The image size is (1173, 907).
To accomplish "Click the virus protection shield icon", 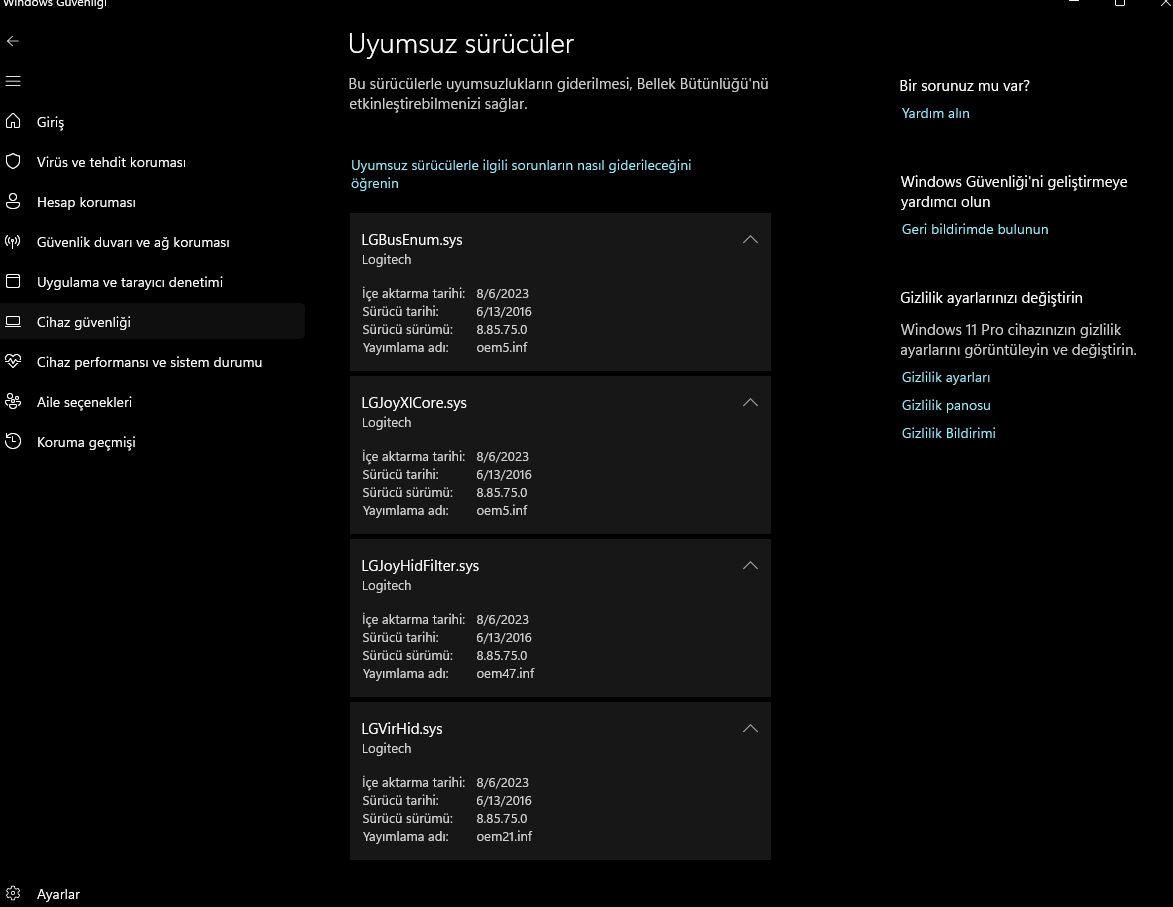I will (x=13, y=162).
